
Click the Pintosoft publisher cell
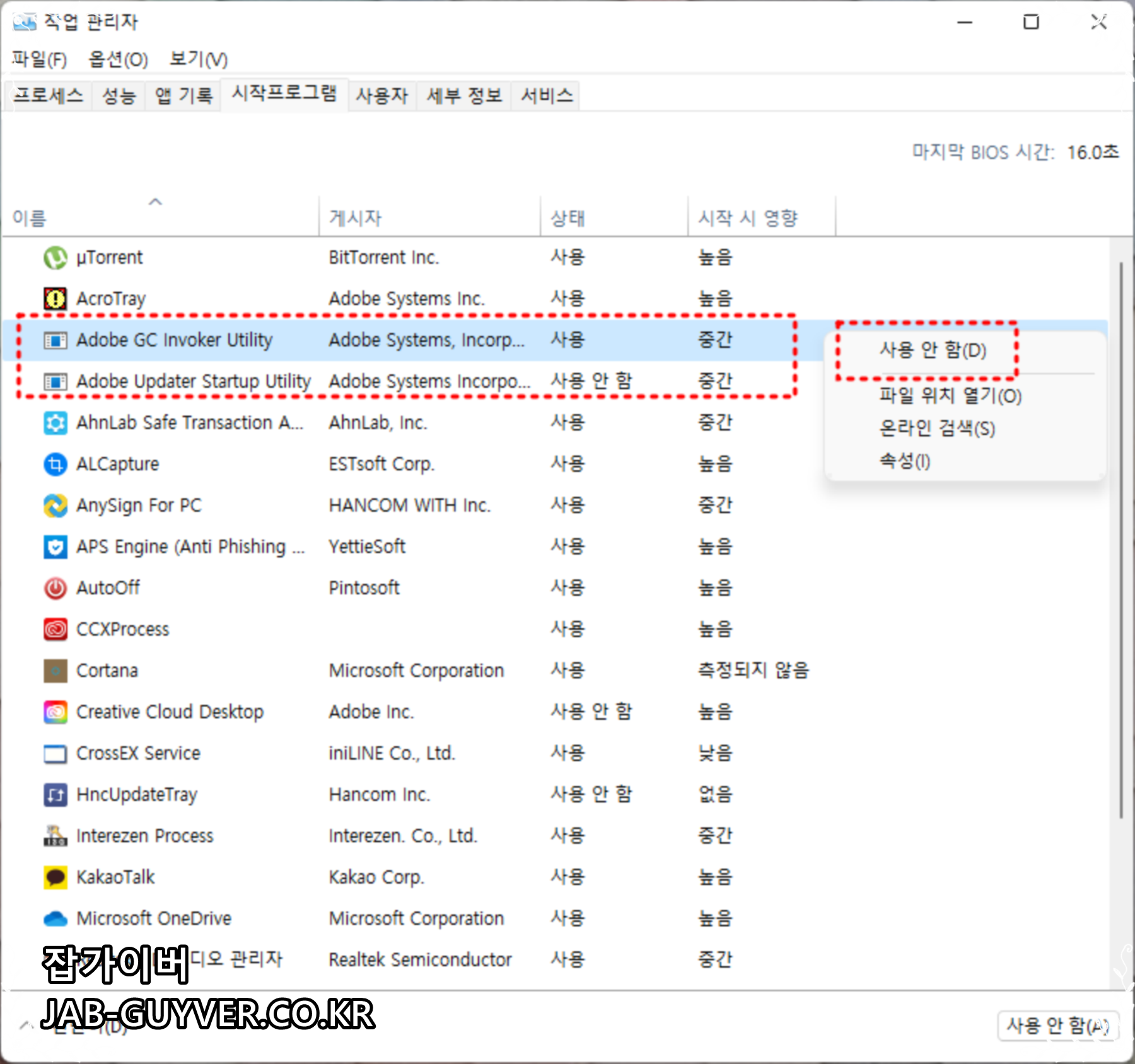coord(364,588)
